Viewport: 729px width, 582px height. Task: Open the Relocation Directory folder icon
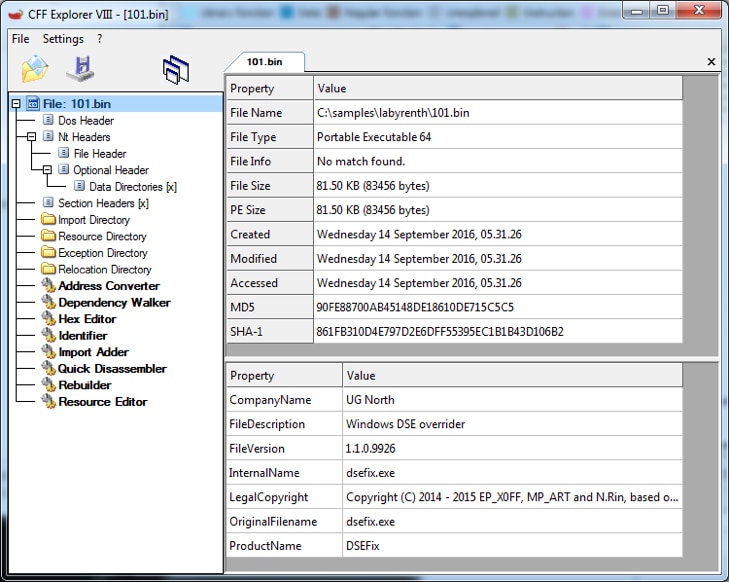48,269
